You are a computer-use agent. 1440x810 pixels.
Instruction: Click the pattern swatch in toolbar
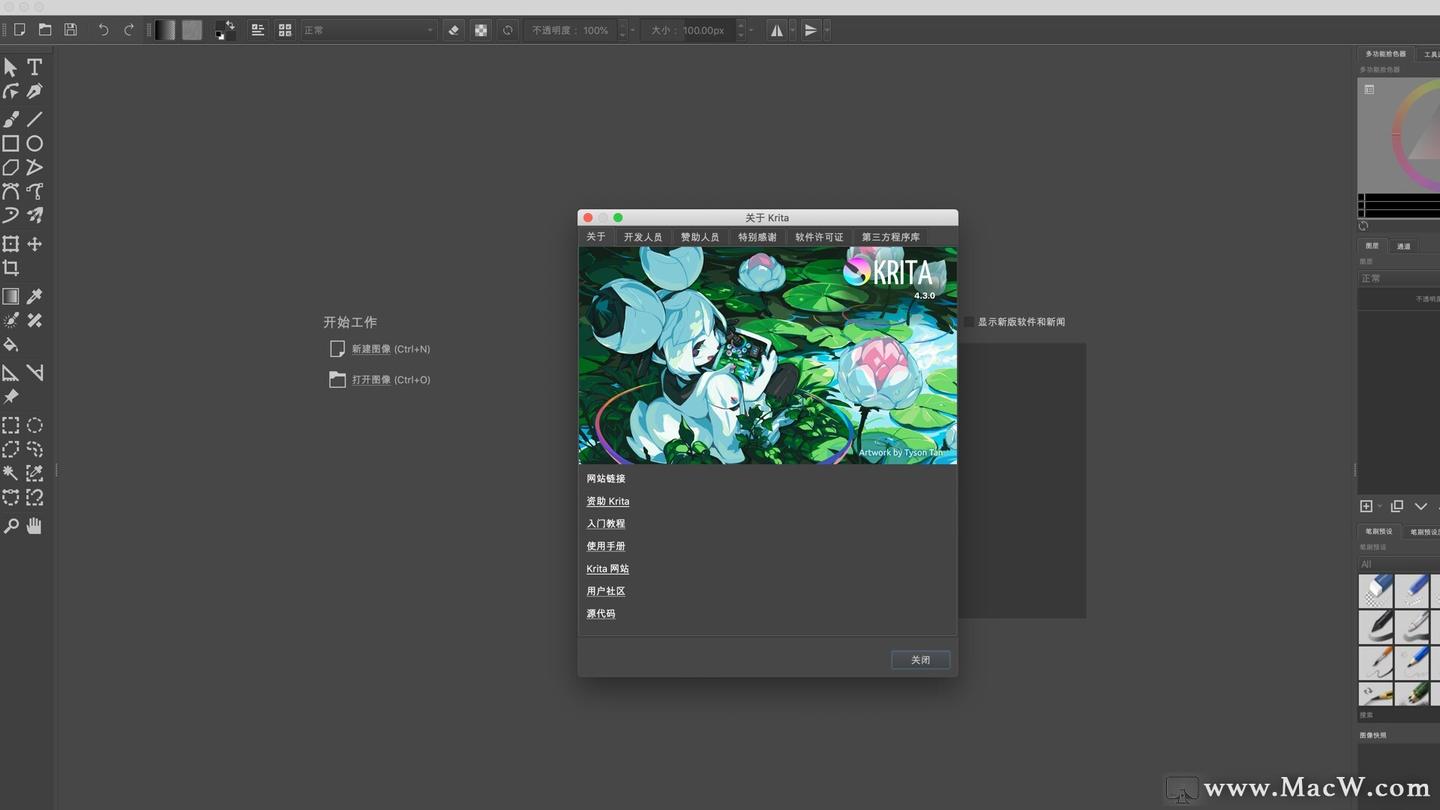[x=192, y=30]
